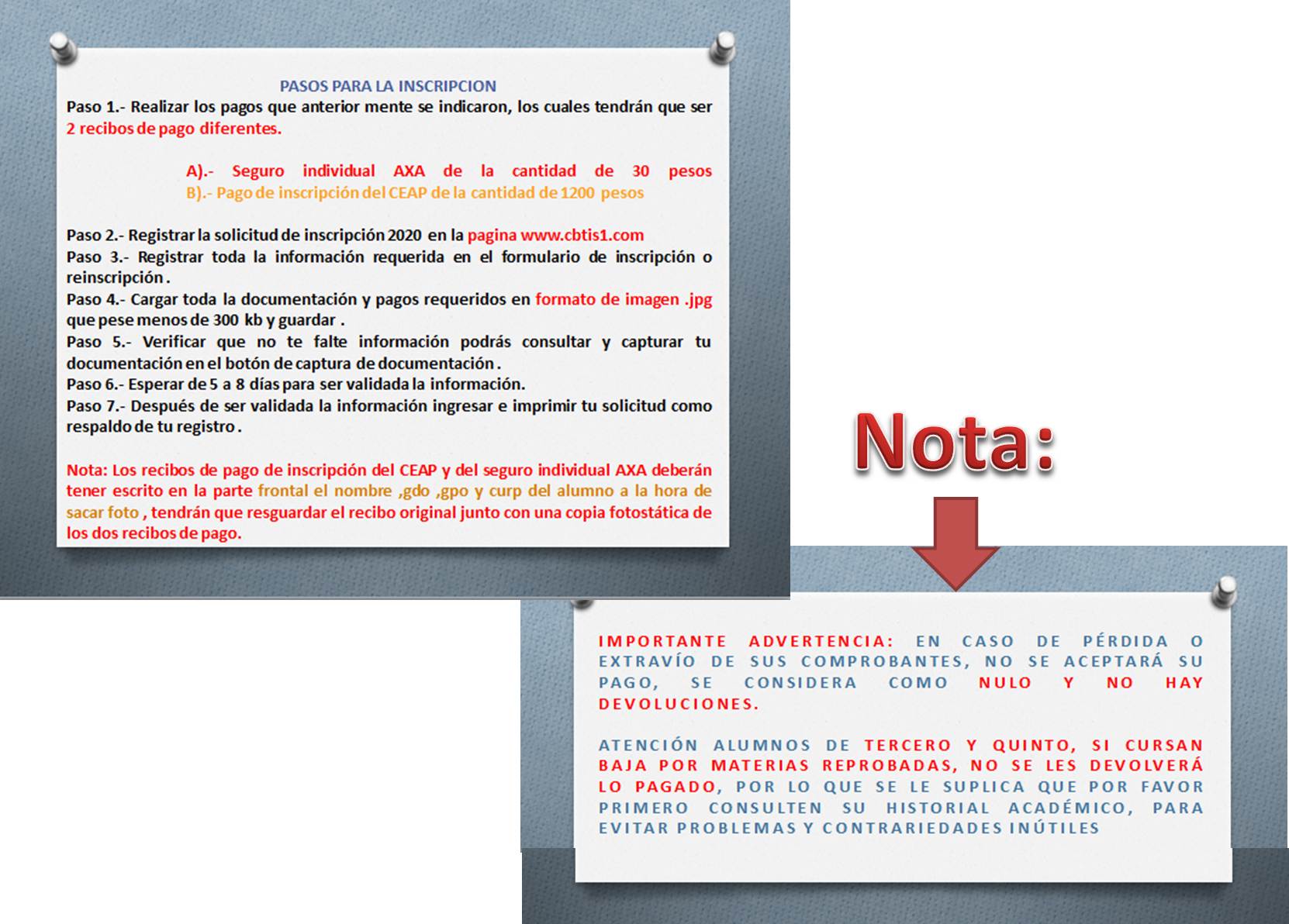Click the "Paso 2.-" label

[95, 235]
